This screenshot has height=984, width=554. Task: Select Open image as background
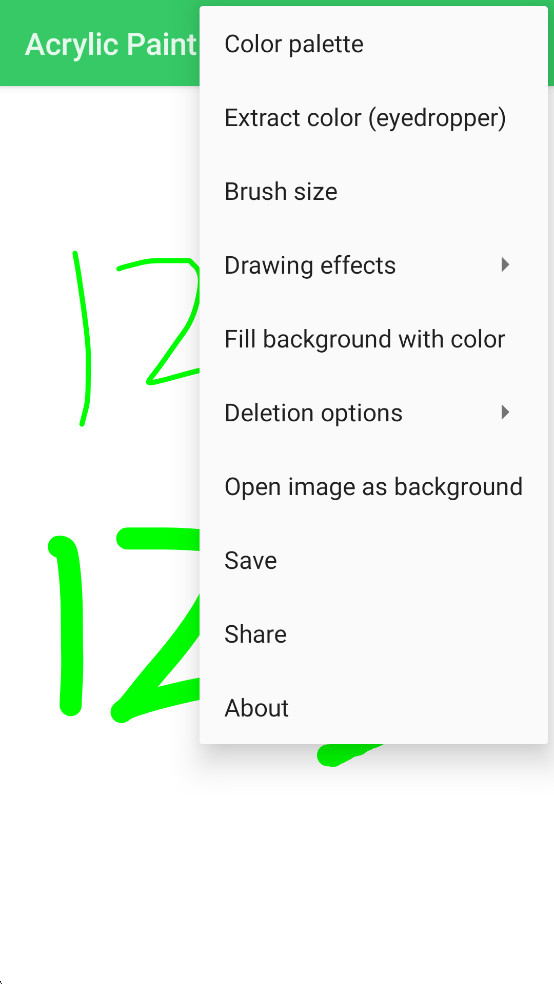pos(373,487)
